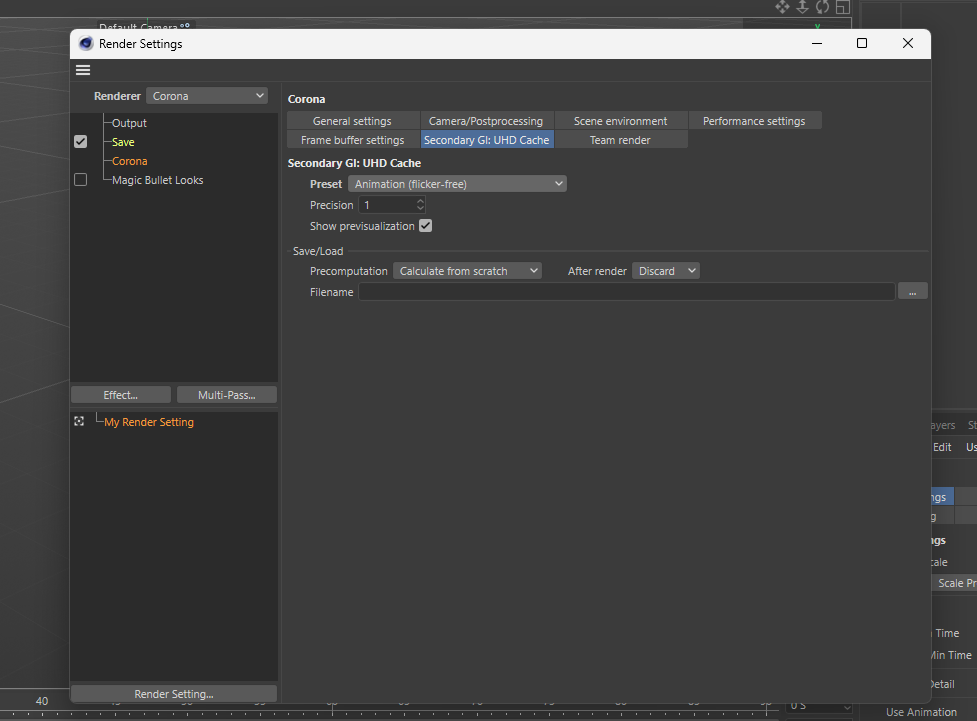Viewport: 977px width, 721px height.
Task: Click the Multi-Pass... button
Action: tap(227, 395)
